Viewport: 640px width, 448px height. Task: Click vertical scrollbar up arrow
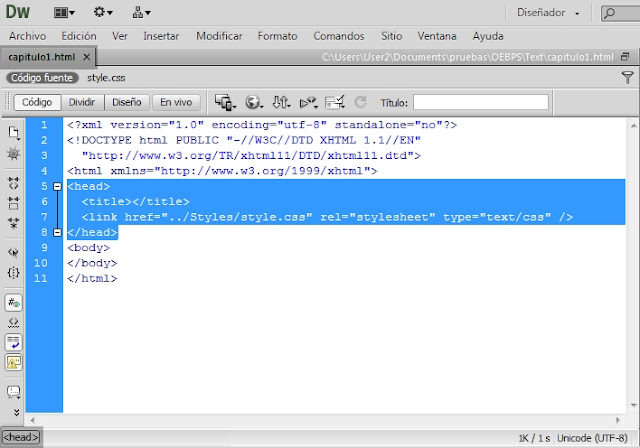pos(633,126)
